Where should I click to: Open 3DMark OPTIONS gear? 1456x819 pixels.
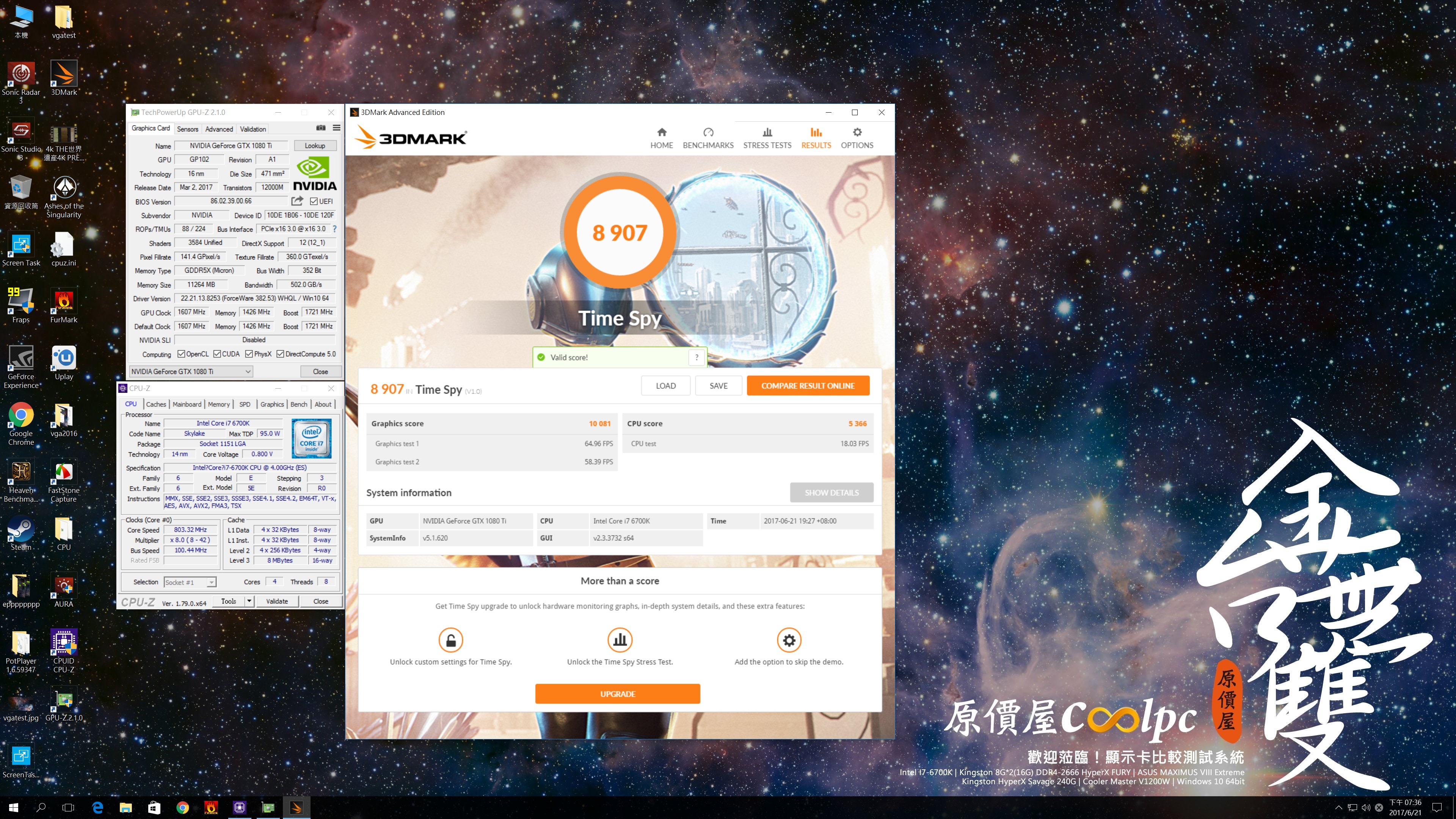857,138
